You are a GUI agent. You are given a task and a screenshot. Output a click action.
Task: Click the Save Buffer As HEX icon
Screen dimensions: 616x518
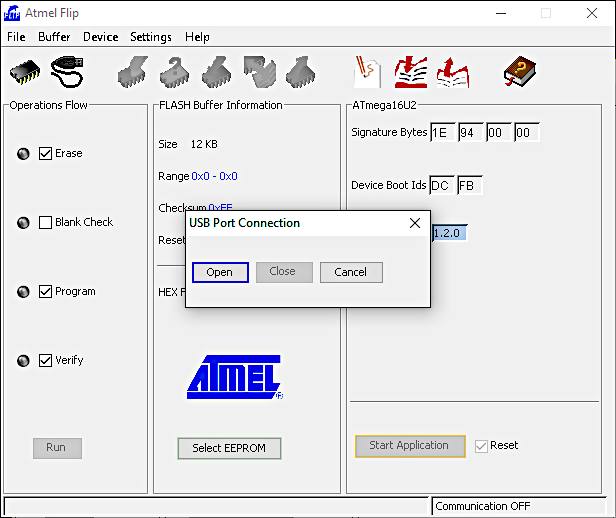pyautogui.click(x=453, y=72)
